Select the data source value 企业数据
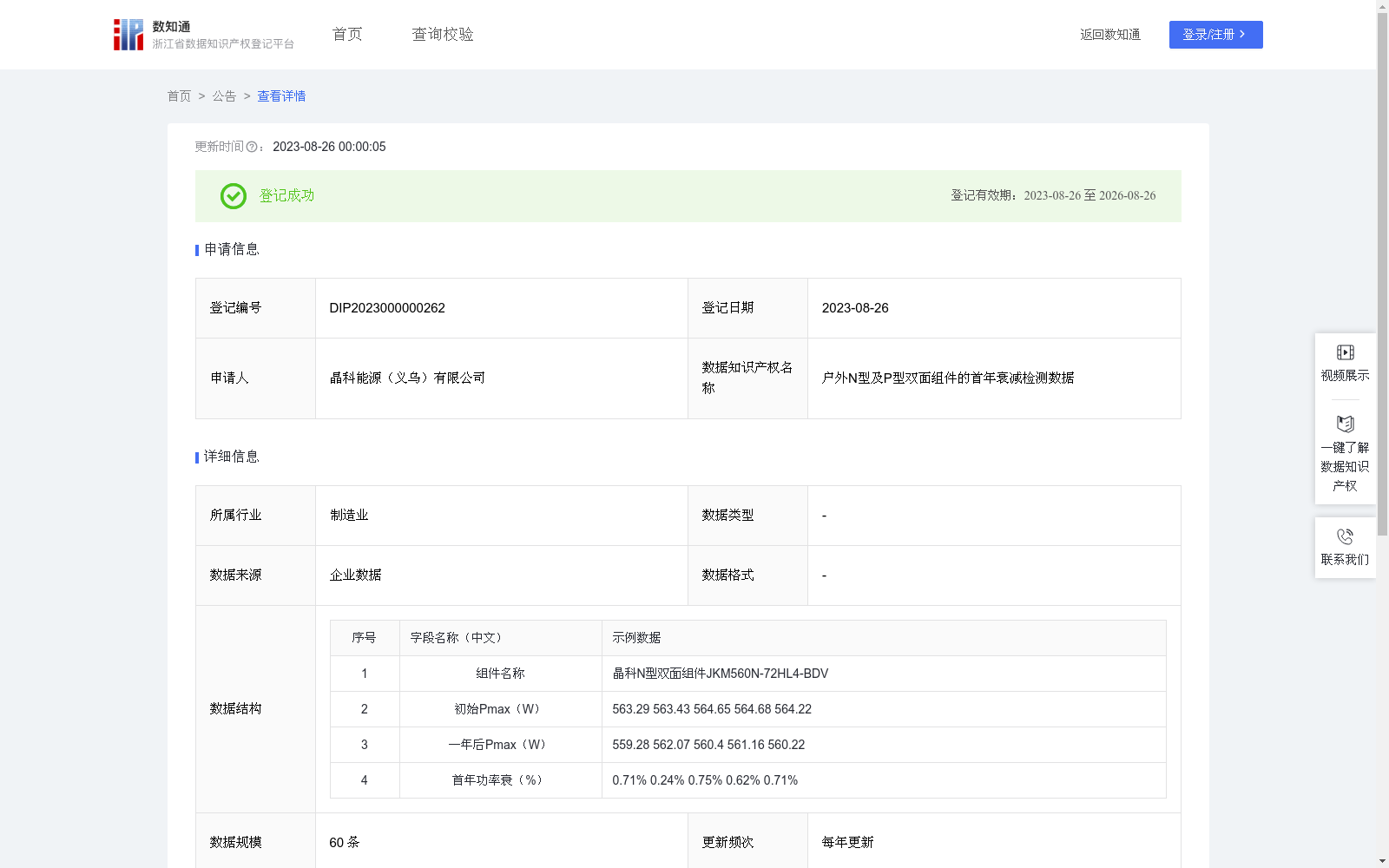The height and width of the screenshot is (868, 1389). pos(356,575)
